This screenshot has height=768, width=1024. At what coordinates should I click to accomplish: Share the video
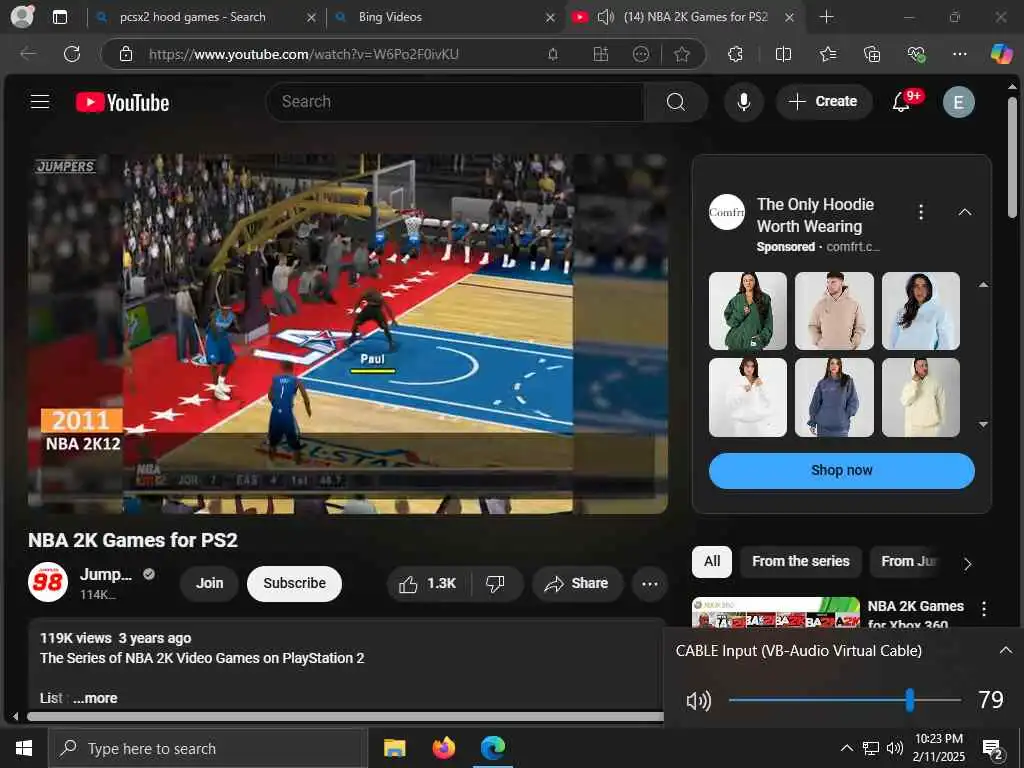click(577, 583)
